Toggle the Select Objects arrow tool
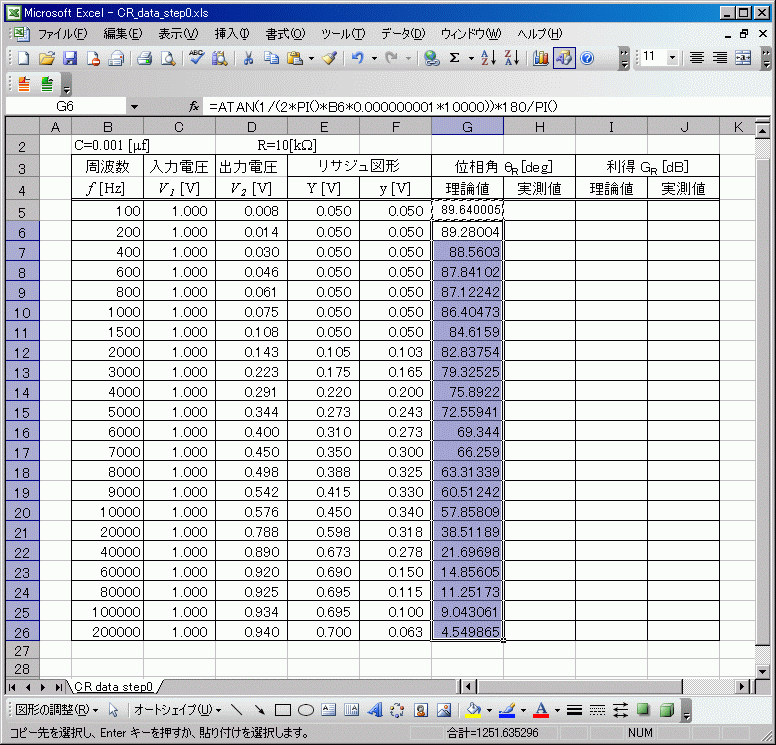Image resolution: width=776 pixels, height=745 pixels. click(x=114, y=710)
